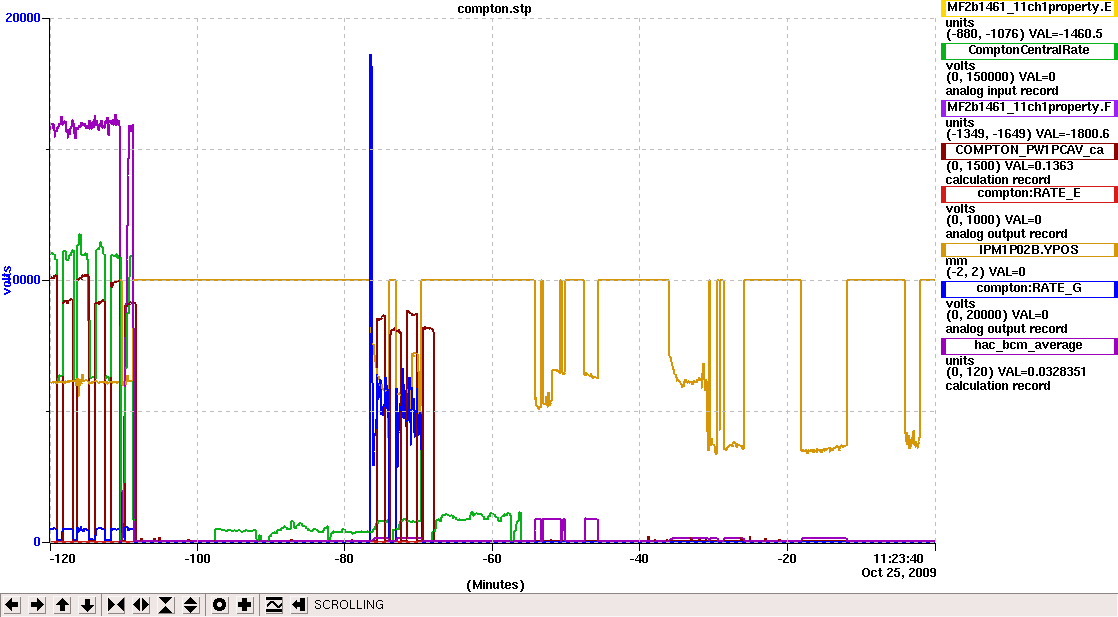Click the volts y-axis label

7,280
